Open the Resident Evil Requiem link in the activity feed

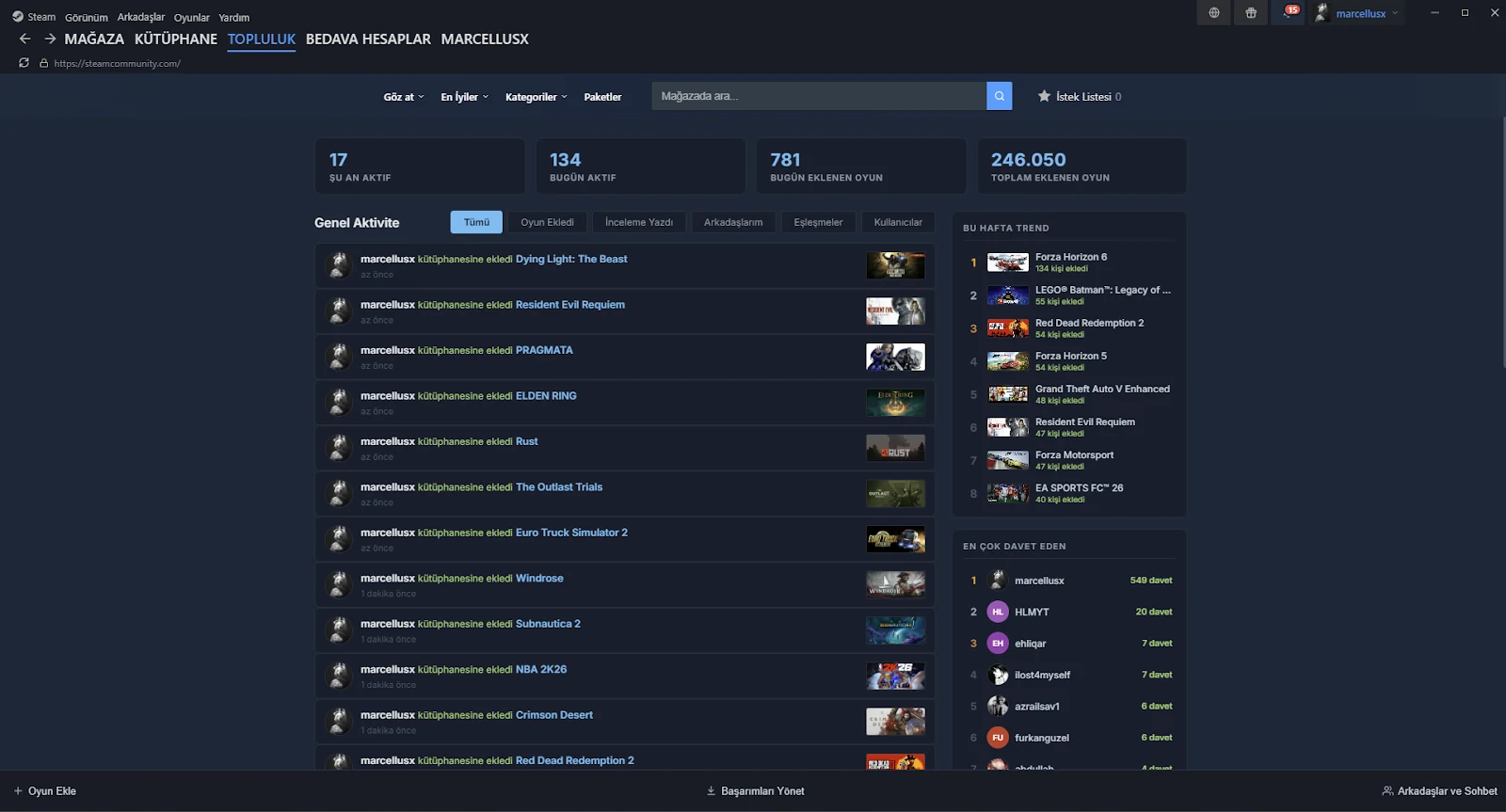tap(570, 305)
